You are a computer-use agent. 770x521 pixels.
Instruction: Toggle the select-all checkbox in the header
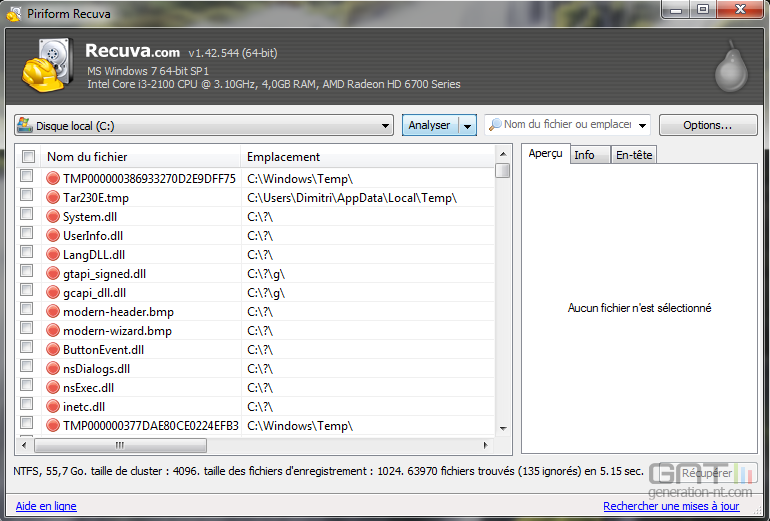pyautogui.click(x=28, y=157)
